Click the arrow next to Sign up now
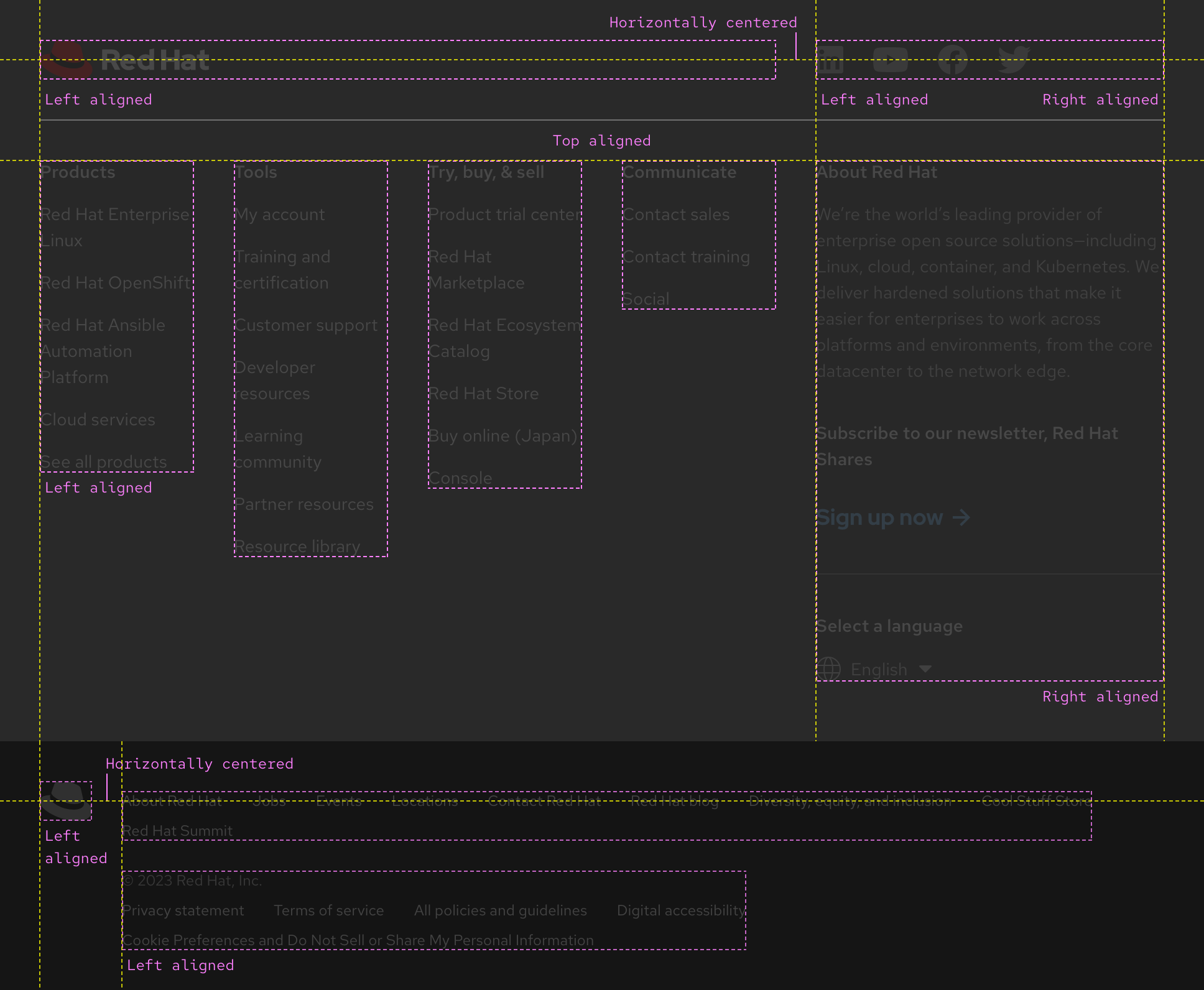The height and width of the screenshot is (990, 1204). [x=961, y=517]
